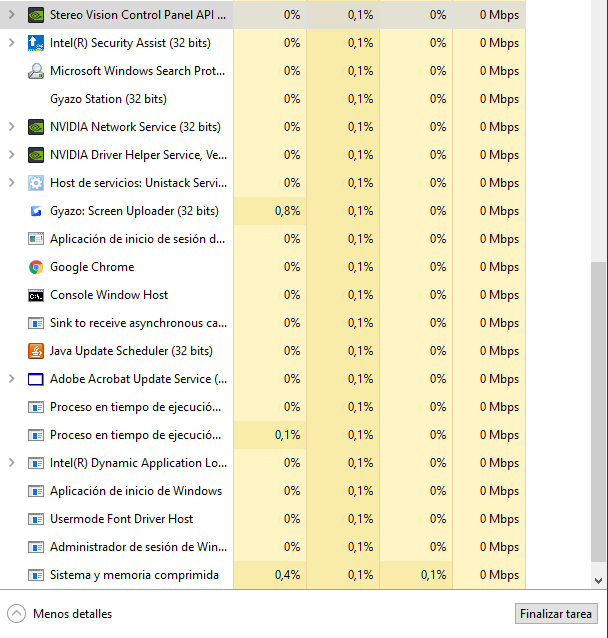Click the scrollbar down arrow
Screen dimensions: 608x638
pyautogui.click(x=599, y=580)
